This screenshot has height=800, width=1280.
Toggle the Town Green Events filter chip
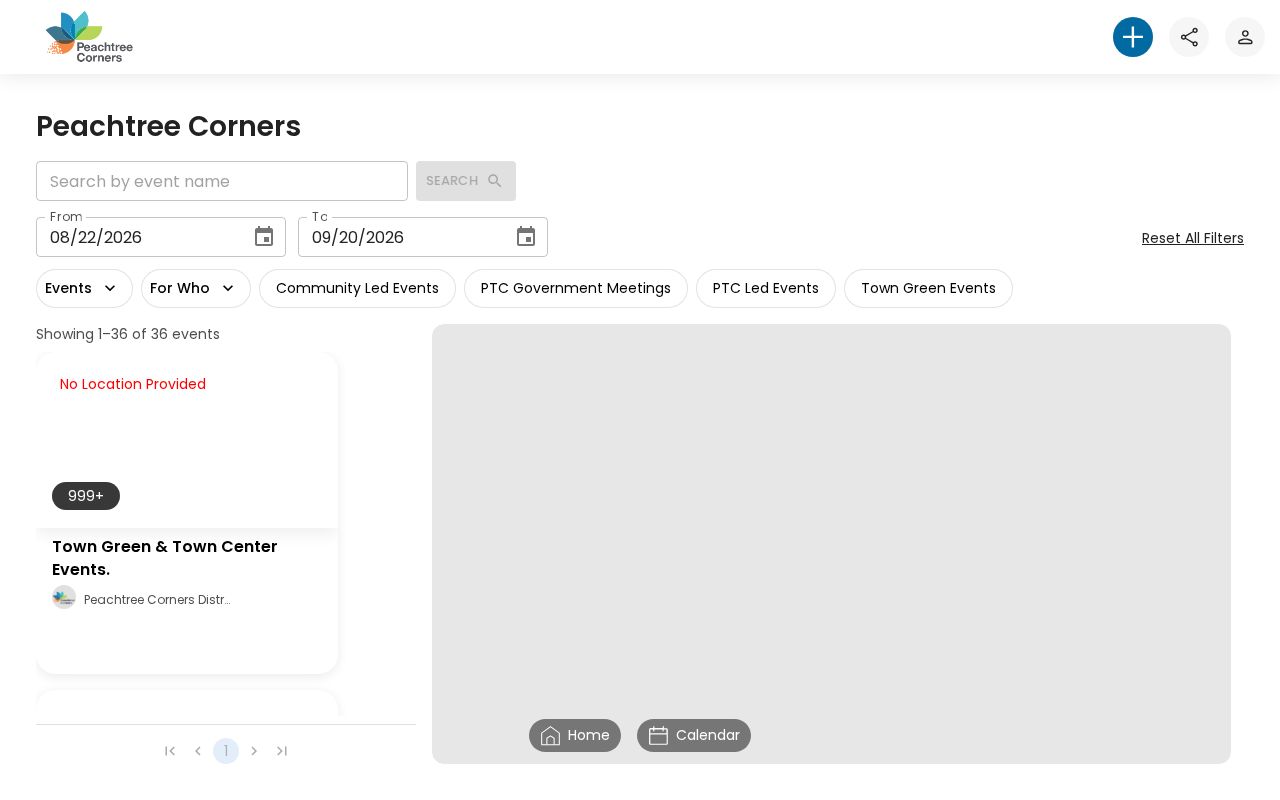pos(928,288)
